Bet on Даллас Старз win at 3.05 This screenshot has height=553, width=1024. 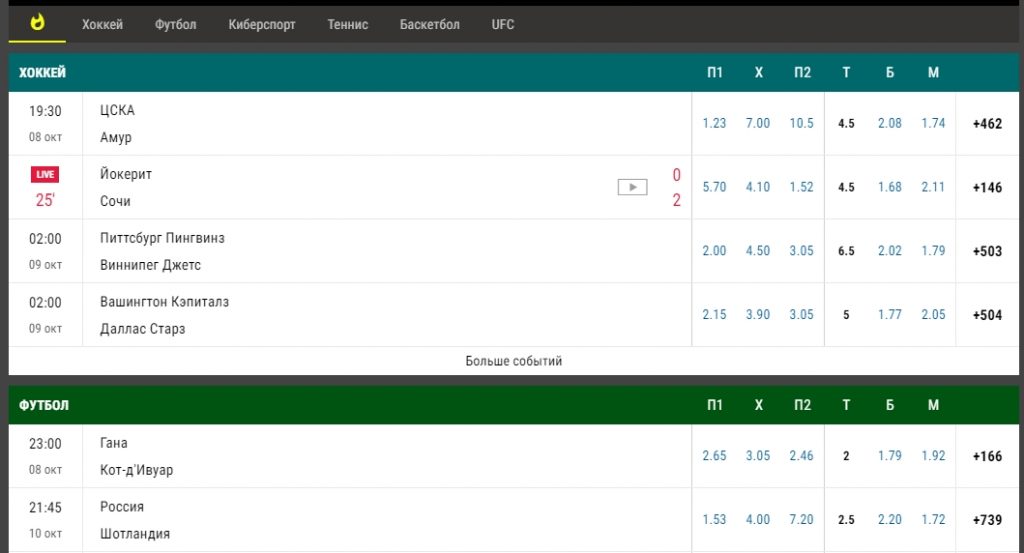(x=801, y=315)
